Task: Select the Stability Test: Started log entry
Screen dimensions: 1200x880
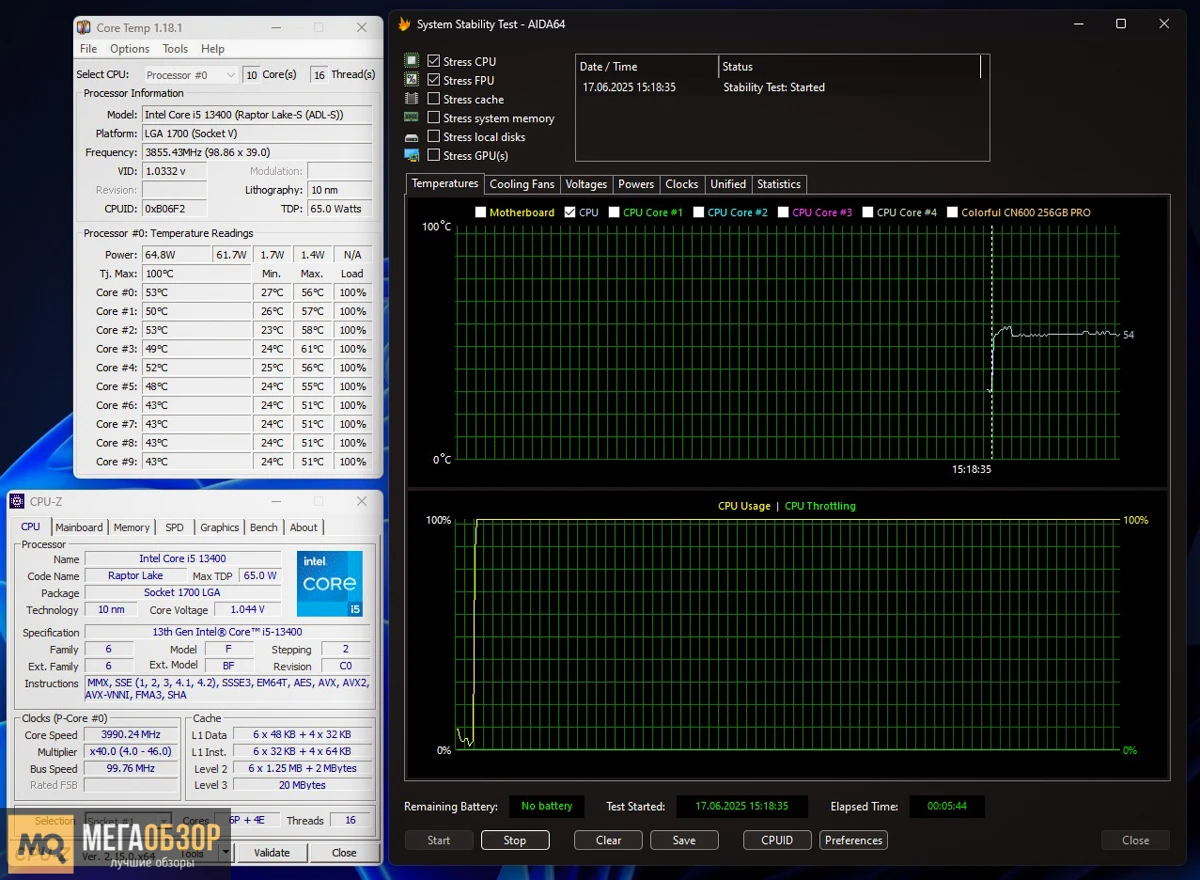Action: click(x=774, y=88)
